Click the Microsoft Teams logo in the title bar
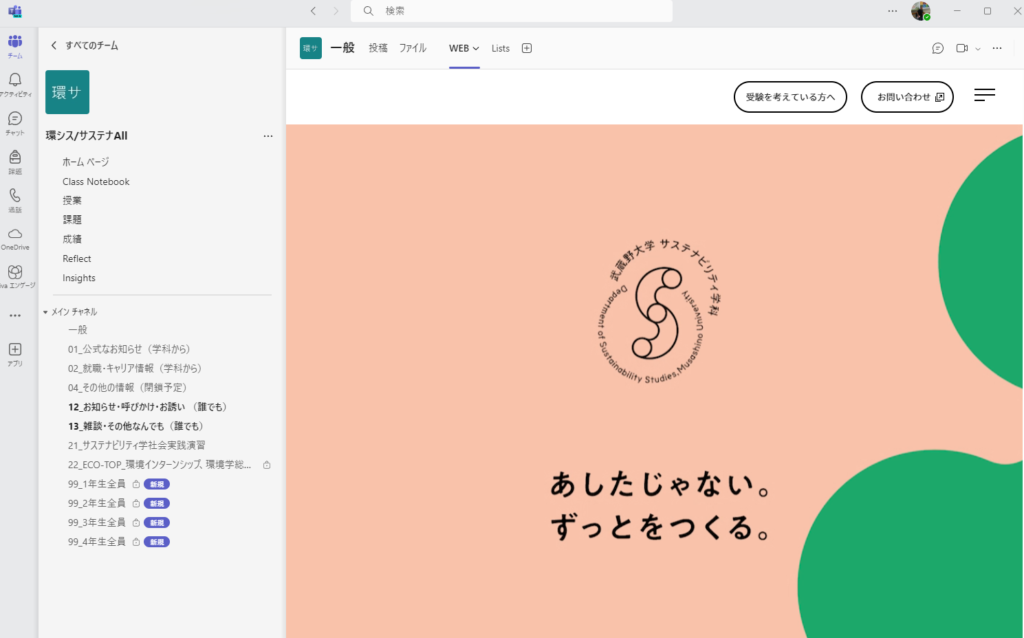Image resolution: width=1024 pixels, height=638 pixels. point(14,11)
